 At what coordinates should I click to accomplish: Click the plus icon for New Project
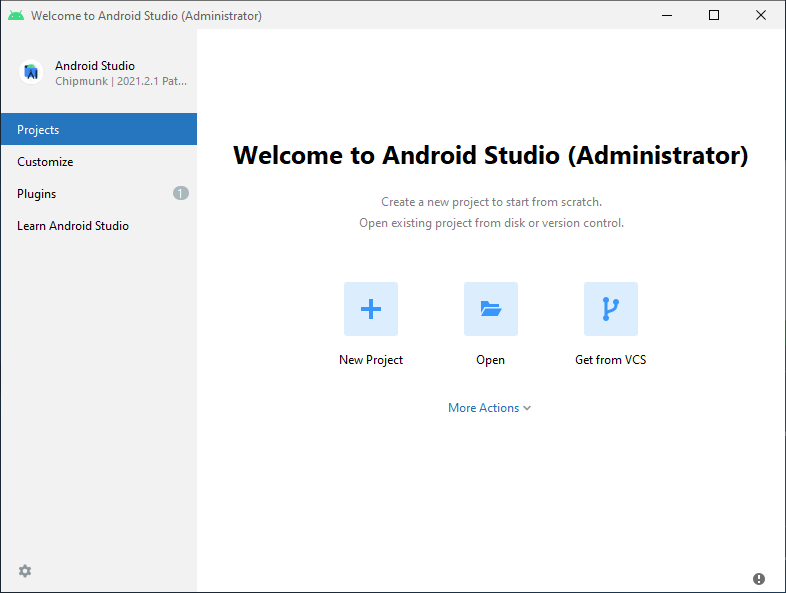point(371,309)
